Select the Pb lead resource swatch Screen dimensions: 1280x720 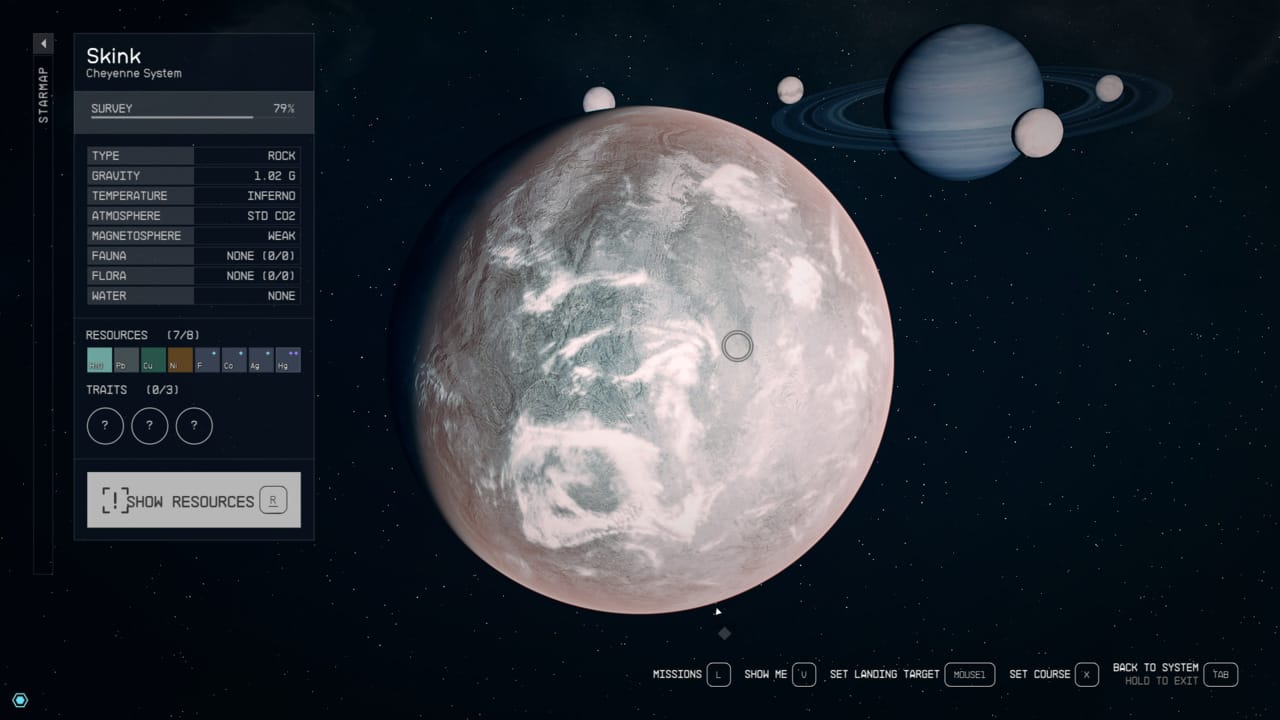[x=126, y=360]
